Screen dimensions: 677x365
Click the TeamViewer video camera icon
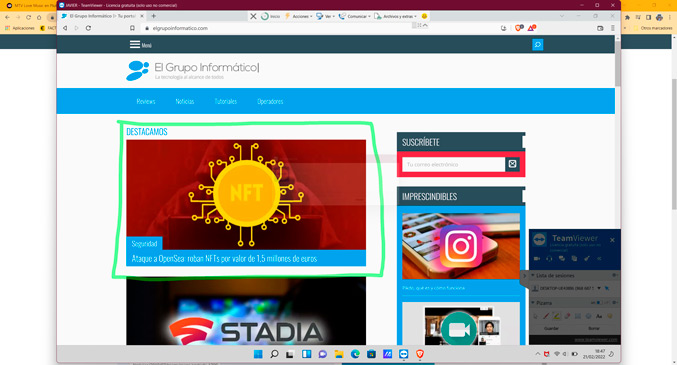[x=537, y=258]
